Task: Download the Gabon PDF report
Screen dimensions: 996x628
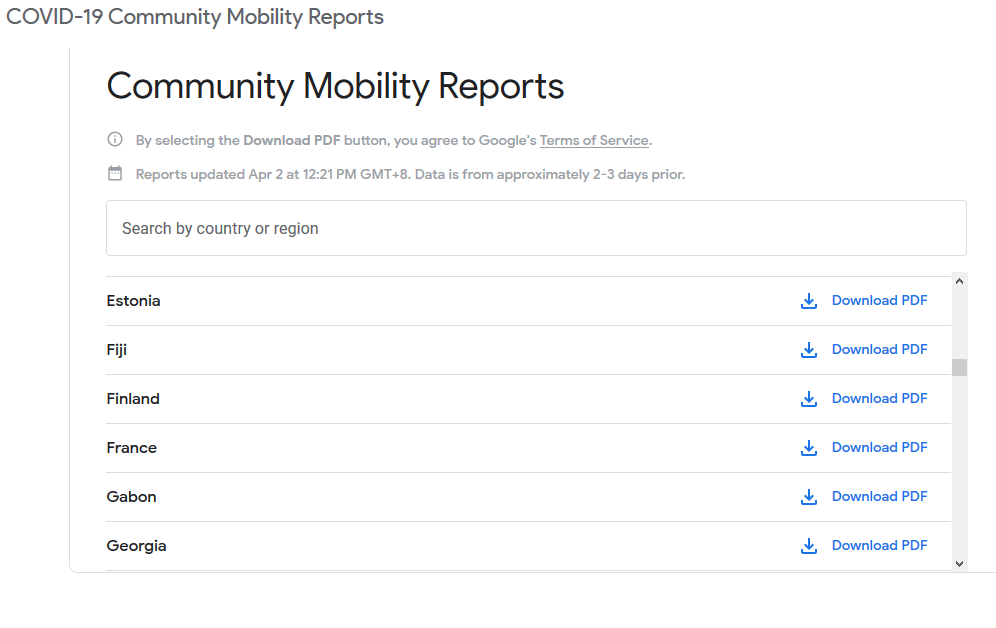Action: (x=879, y=497)
